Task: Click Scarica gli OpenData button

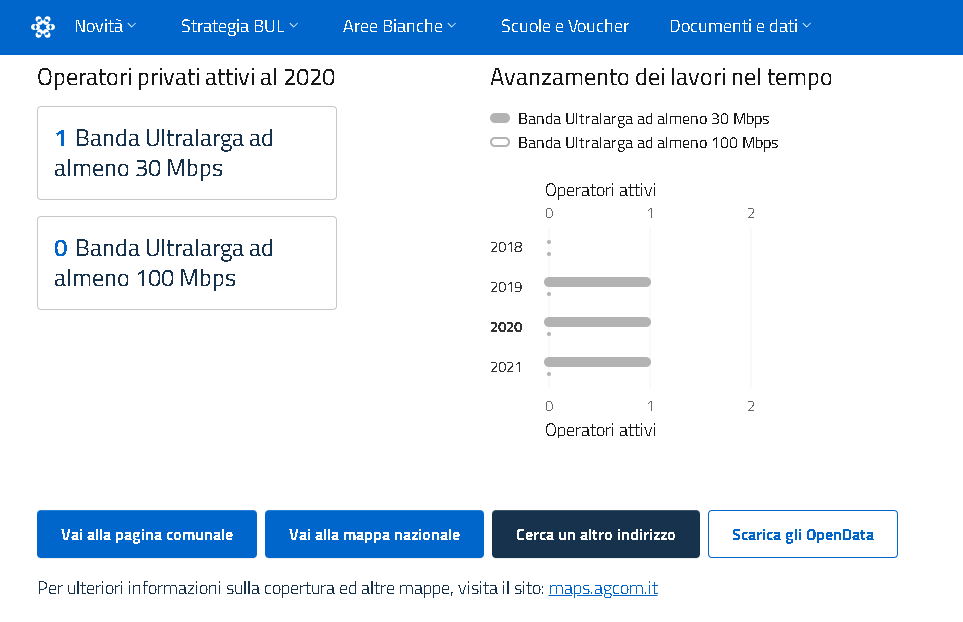Action: coord(802,534)
